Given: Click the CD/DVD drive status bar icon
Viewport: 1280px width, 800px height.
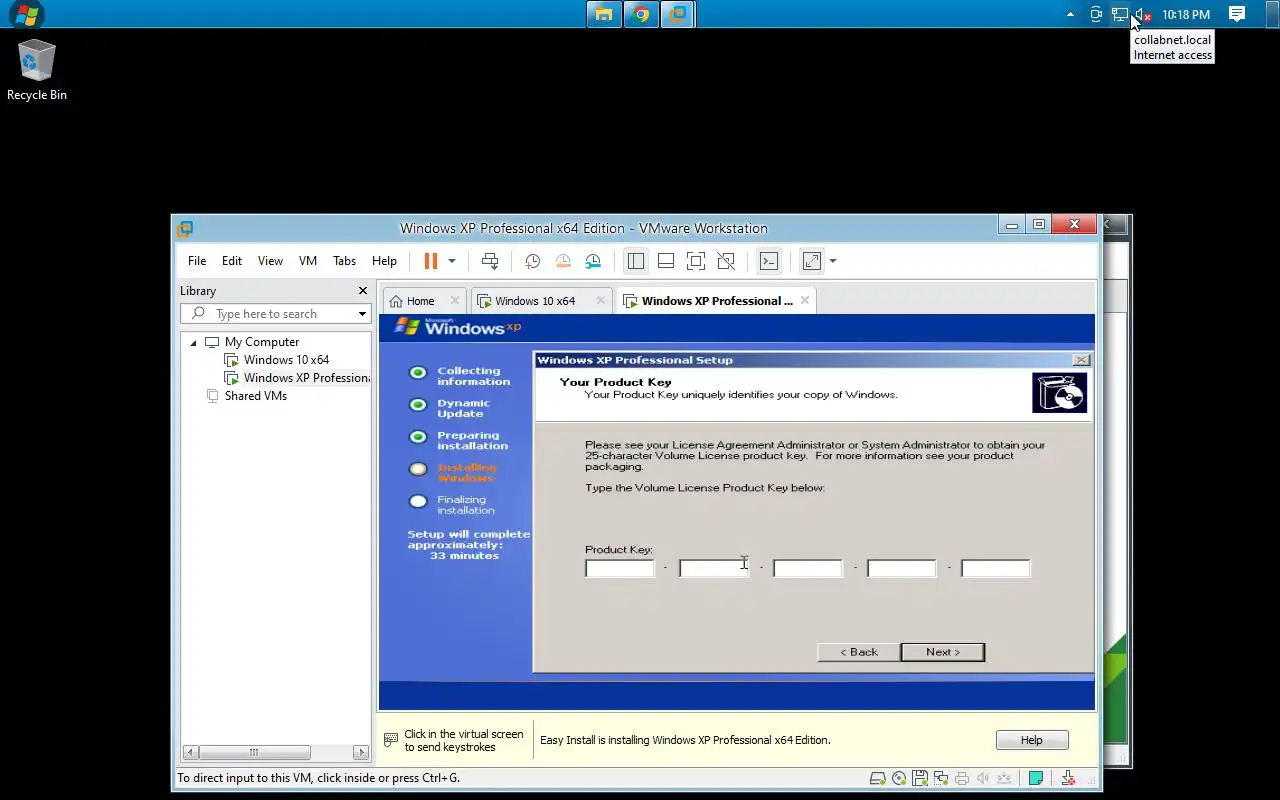Looking at the screenshot, I should coord(899,778).
